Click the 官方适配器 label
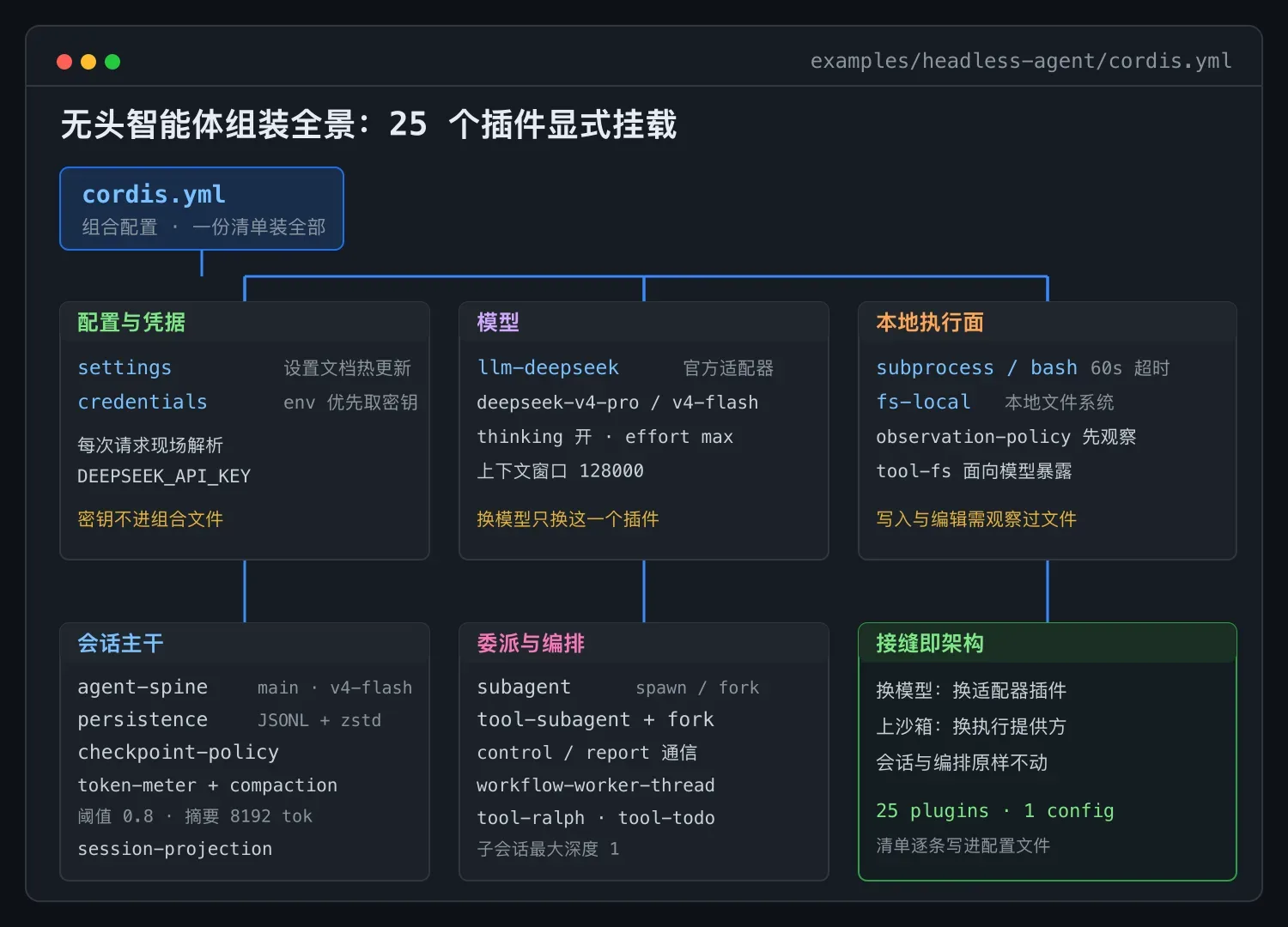 point(728,368)
